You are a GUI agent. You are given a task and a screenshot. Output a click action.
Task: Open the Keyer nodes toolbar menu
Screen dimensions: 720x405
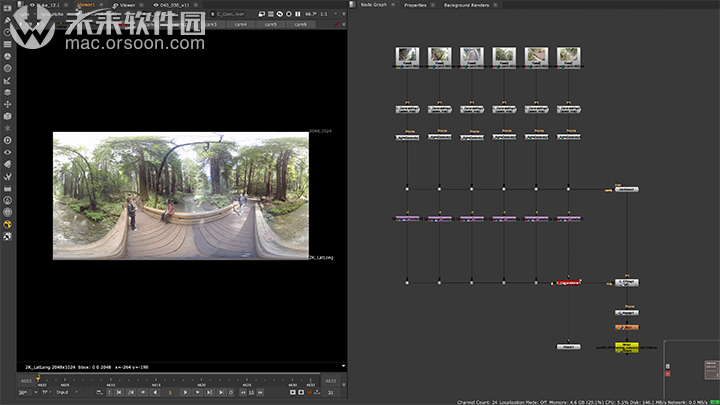tap(7, 80)
